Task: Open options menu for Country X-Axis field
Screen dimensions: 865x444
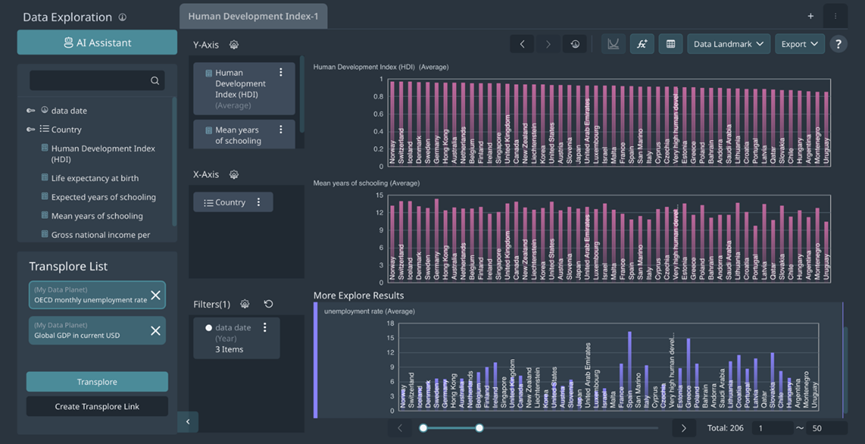Action: coord(258,202)
